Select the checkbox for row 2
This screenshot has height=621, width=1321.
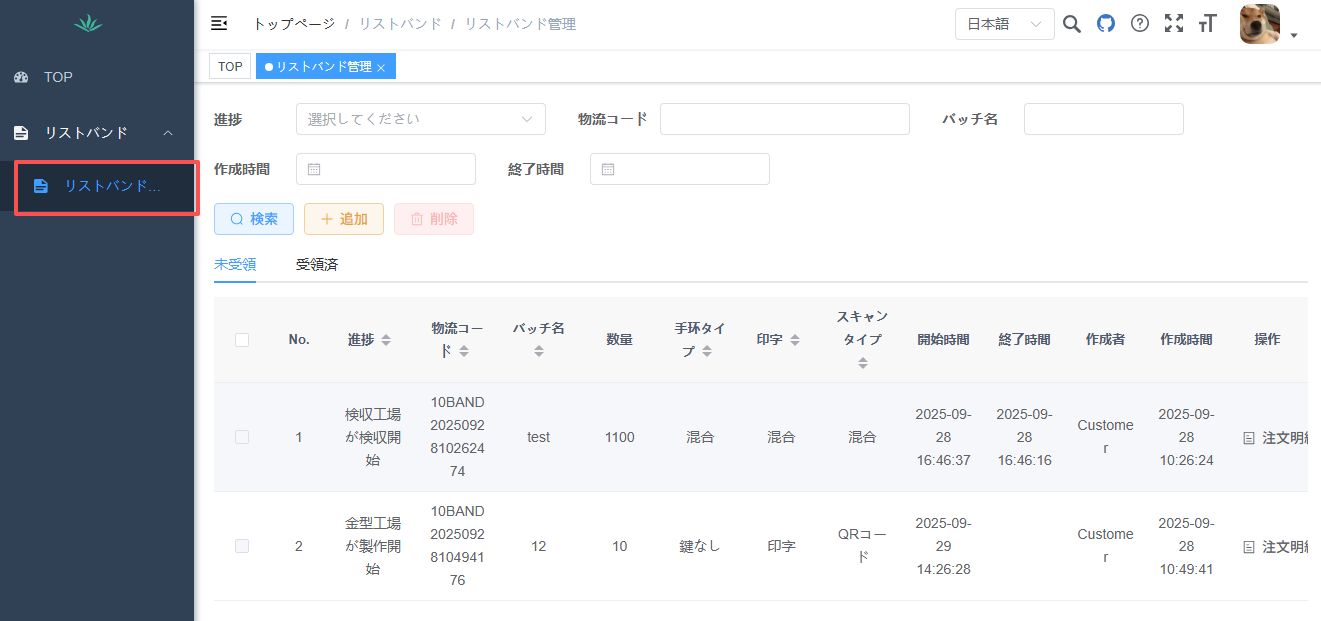pos(242,546)
